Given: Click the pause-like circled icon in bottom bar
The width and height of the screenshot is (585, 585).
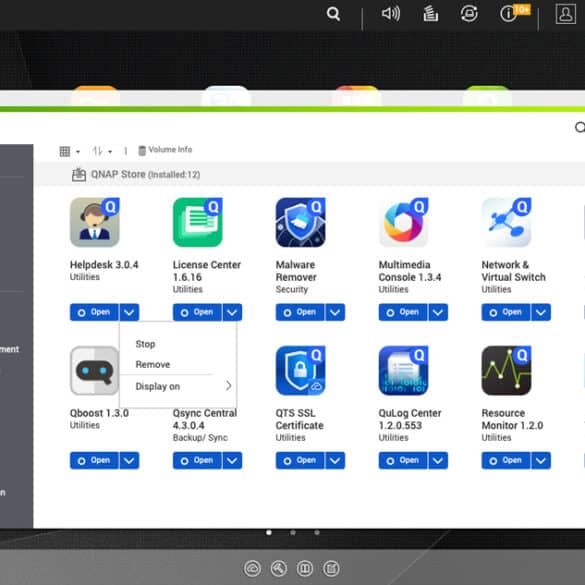Looking at the screenshot, I should [305, 569].
